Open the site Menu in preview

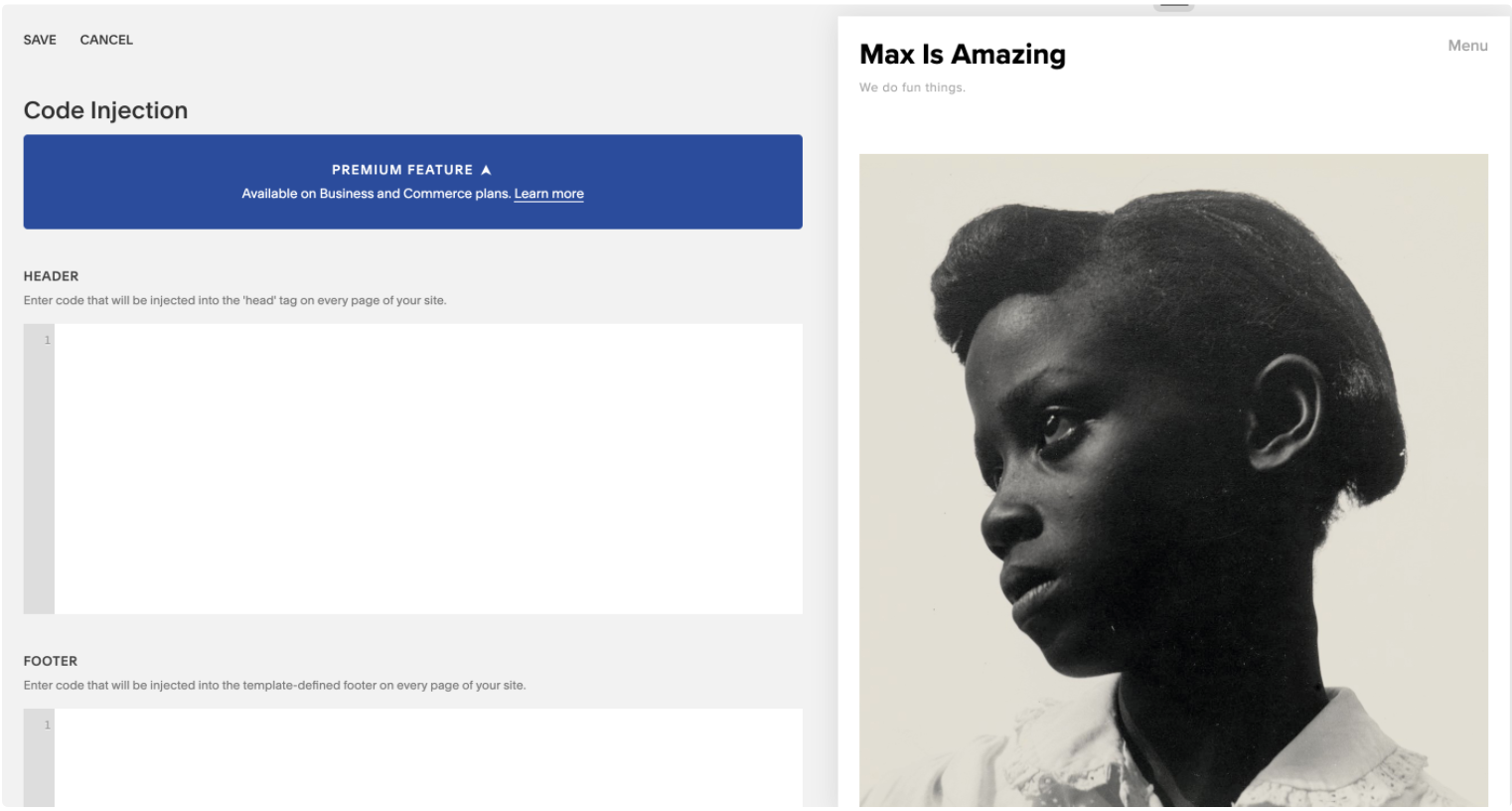click(x=1467, y=46)
